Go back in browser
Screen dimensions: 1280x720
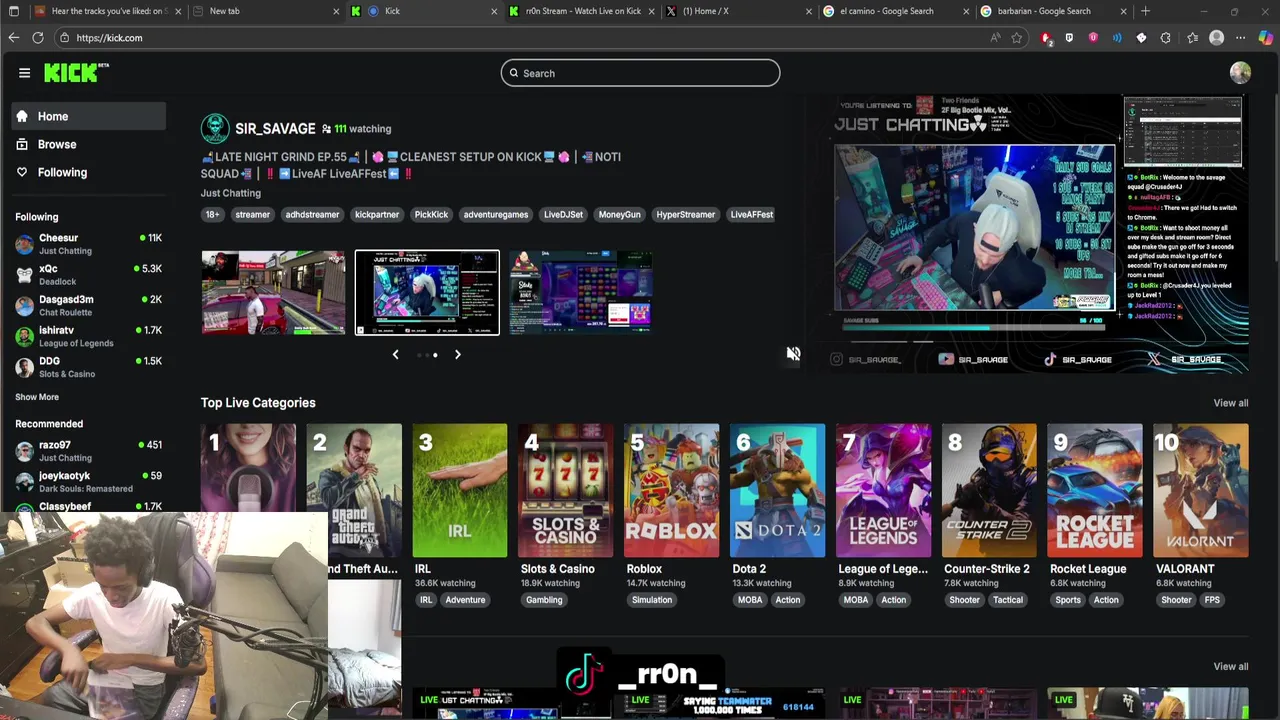point(13,38)
